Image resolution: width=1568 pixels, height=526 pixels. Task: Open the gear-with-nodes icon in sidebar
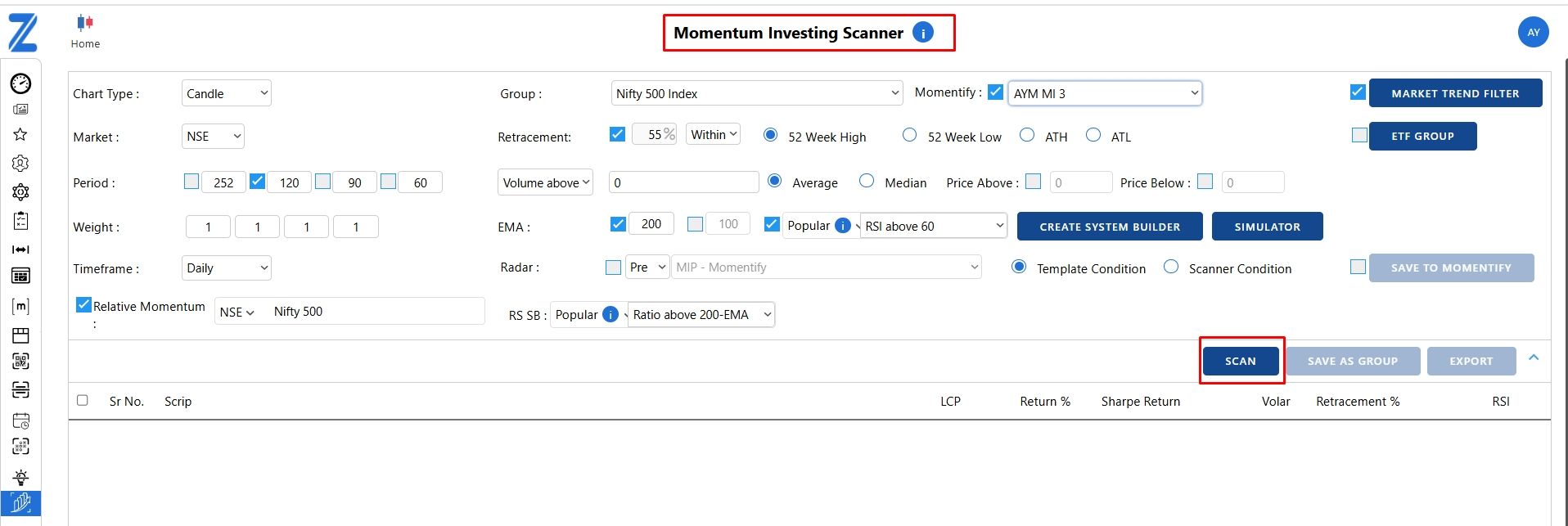tap(20, 192)
